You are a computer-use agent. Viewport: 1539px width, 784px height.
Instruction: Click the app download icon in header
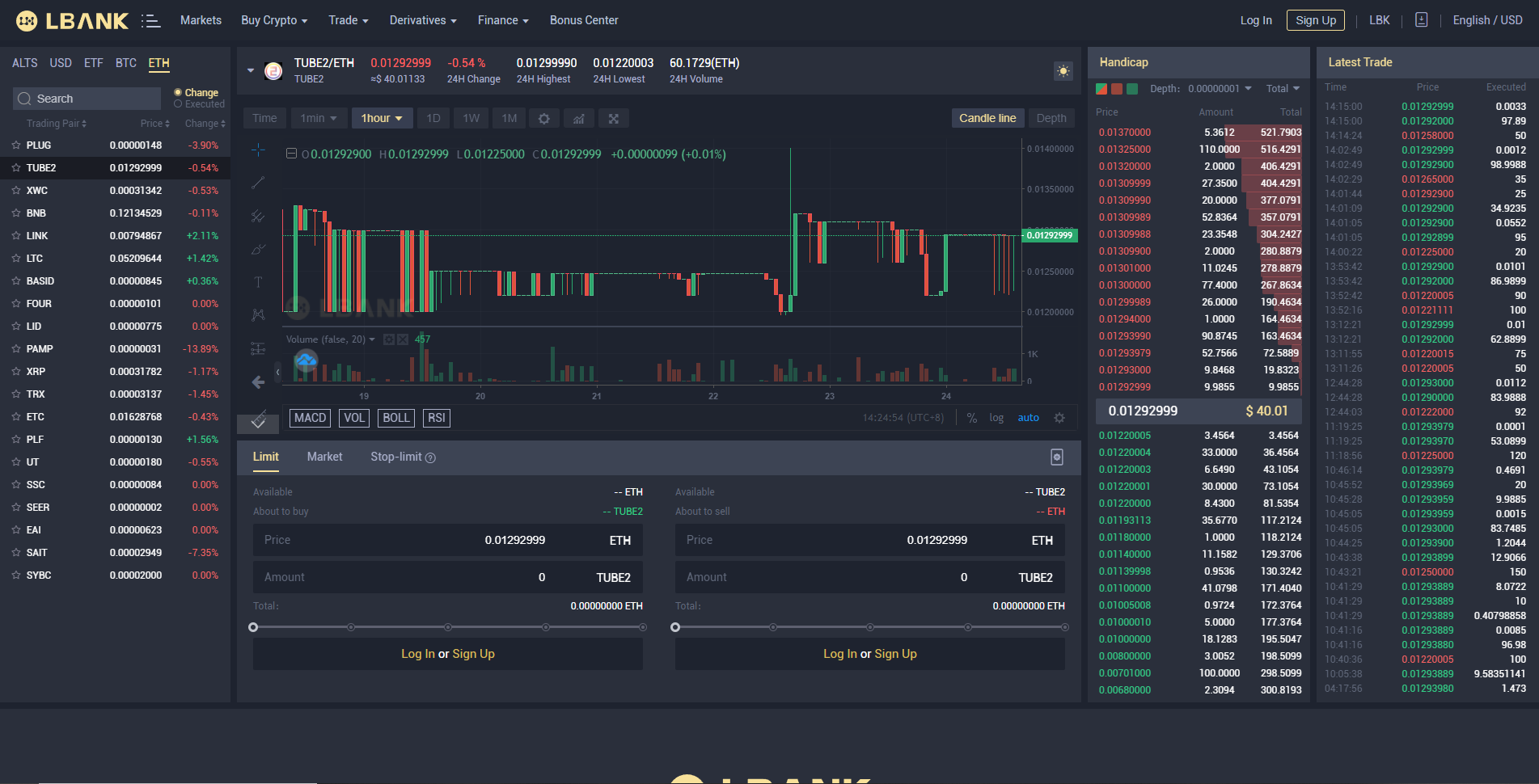coord(1421,20)
